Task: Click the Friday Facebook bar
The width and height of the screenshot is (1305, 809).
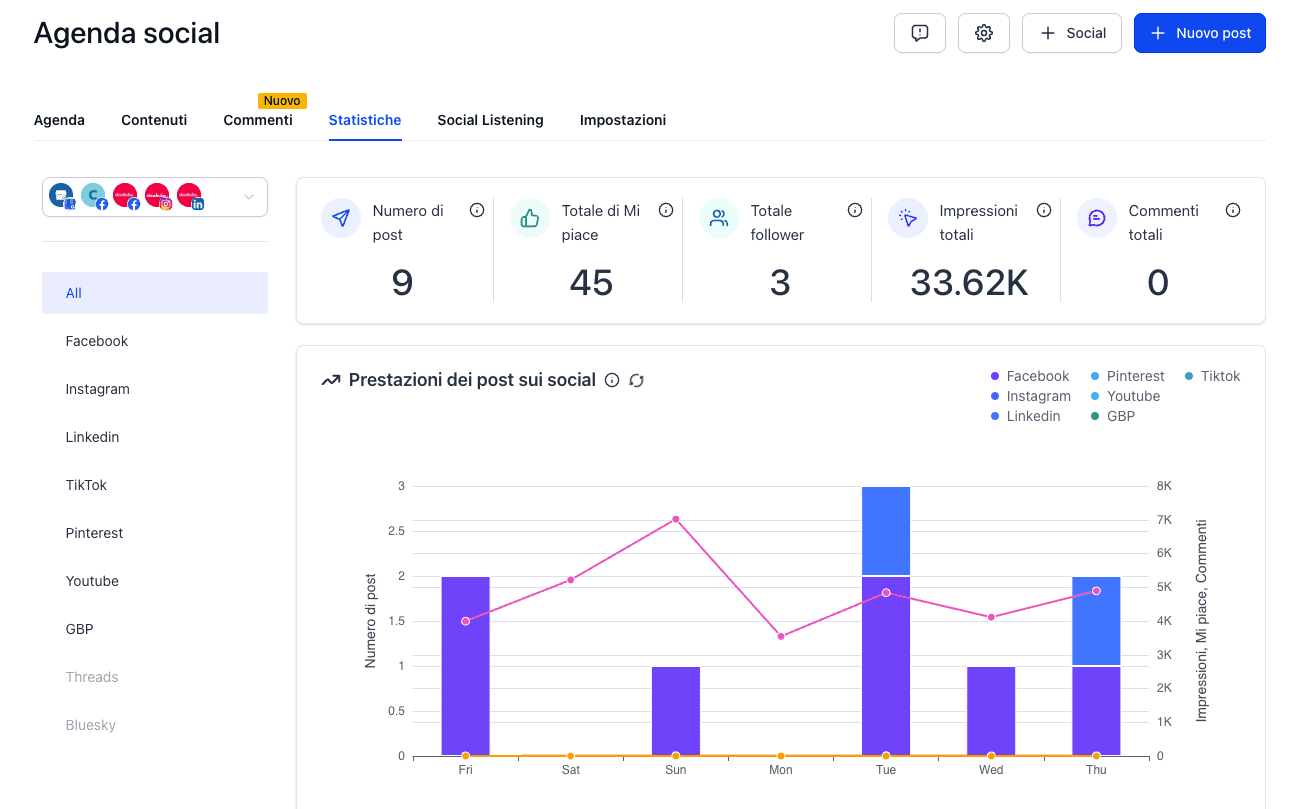Action: click(465, 666)
